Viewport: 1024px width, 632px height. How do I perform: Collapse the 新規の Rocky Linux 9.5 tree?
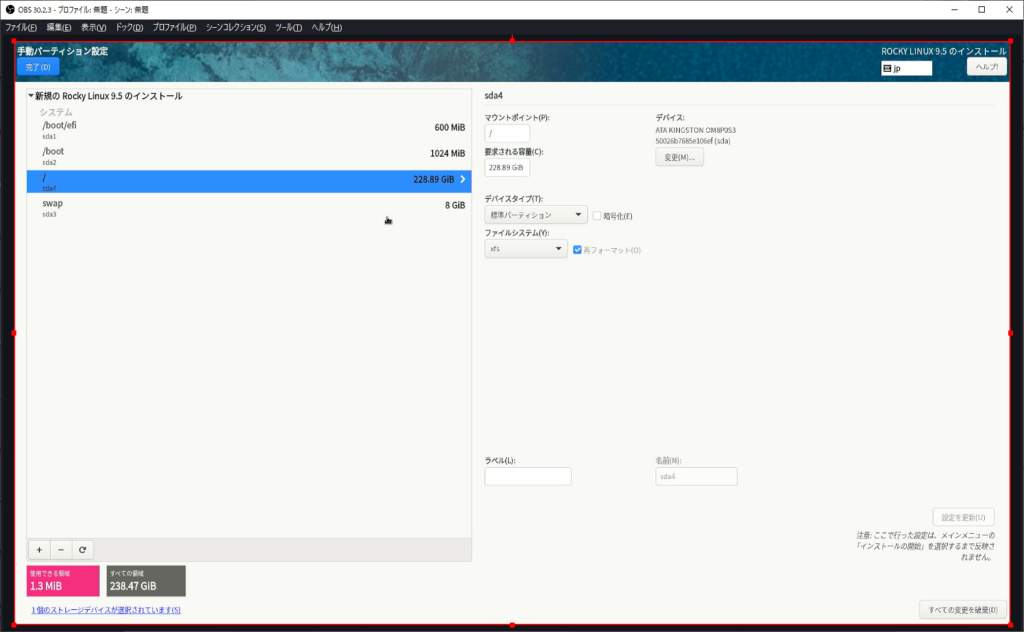click(31, 96)
